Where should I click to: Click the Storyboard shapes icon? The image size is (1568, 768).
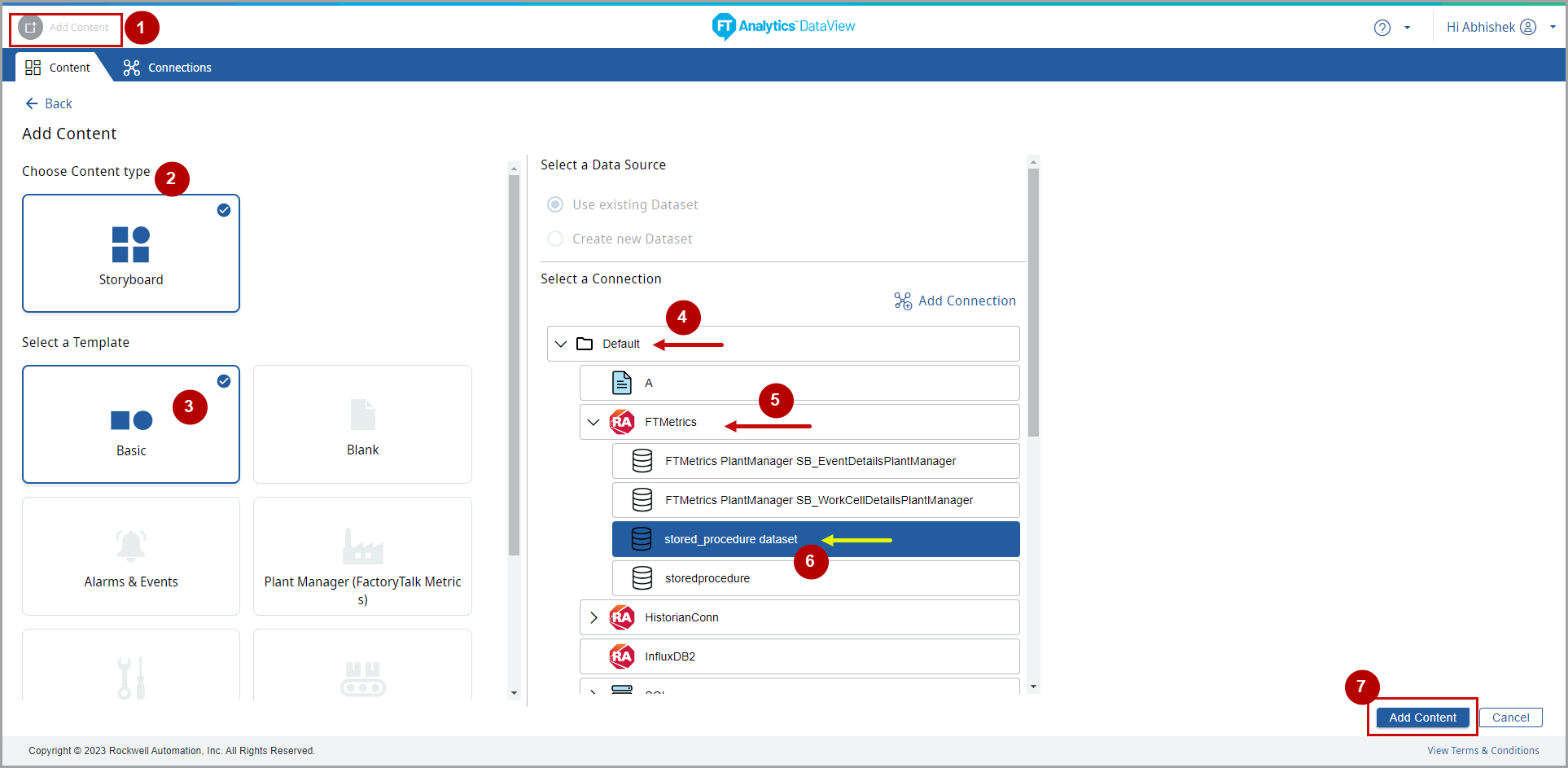[130, 244]
